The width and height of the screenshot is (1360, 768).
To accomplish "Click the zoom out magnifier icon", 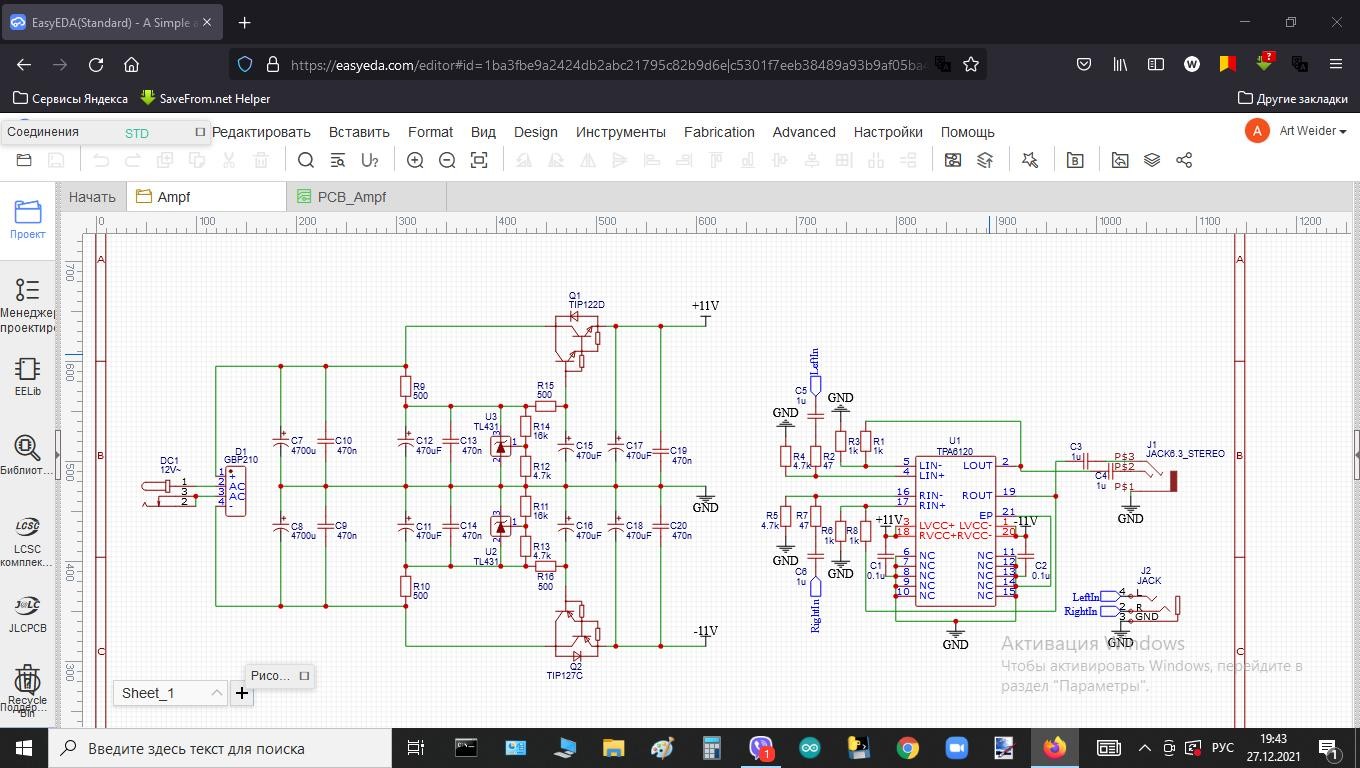I will point(447,160).
